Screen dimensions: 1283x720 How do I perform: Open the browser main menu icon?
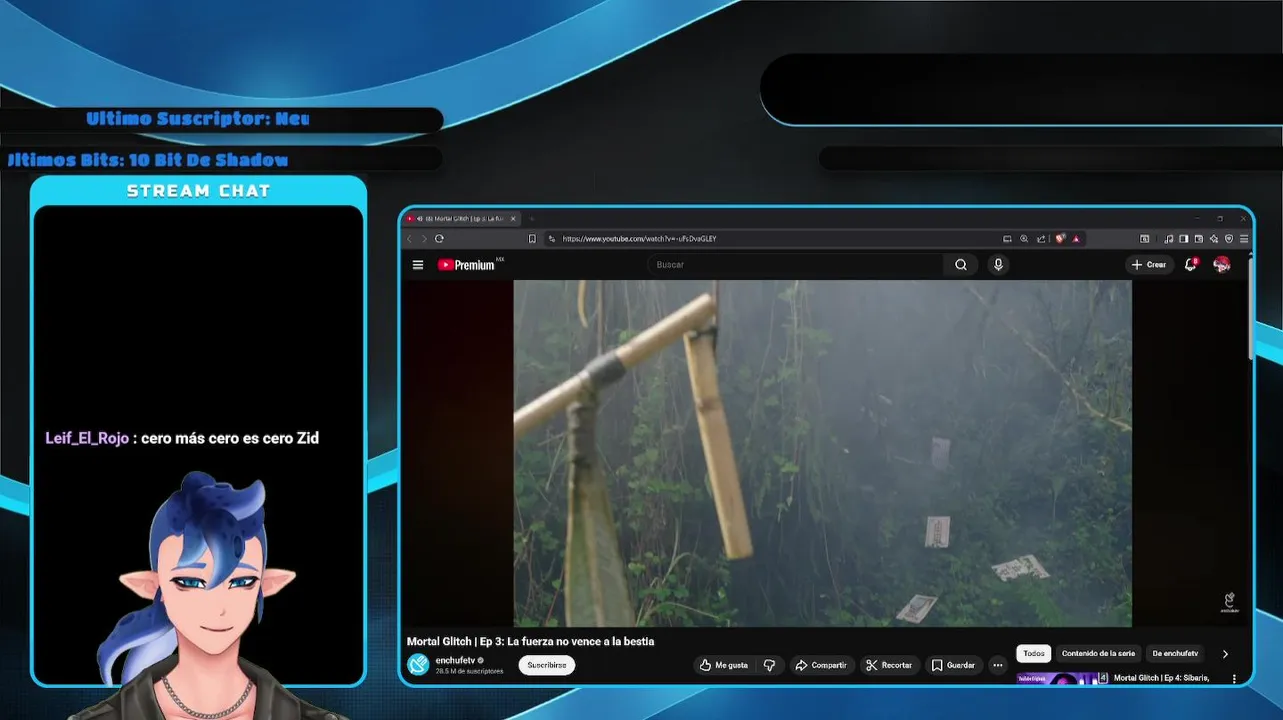[1244, 239]
